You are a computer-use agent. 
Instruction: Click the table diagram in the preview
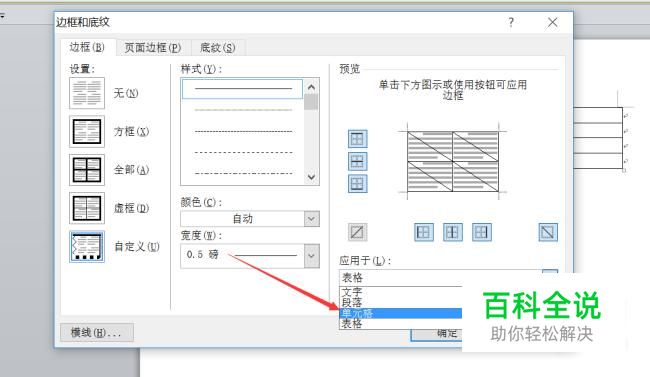[x=453, y=162]
